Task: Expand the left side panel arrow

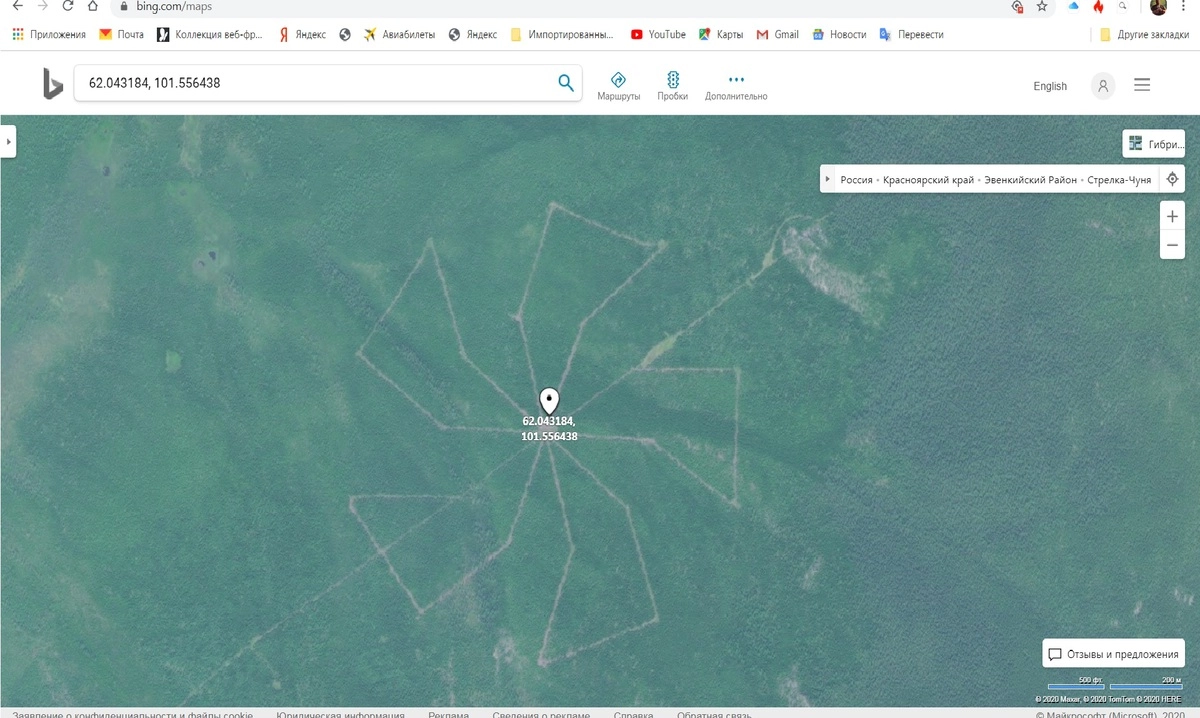Action: 8,142
